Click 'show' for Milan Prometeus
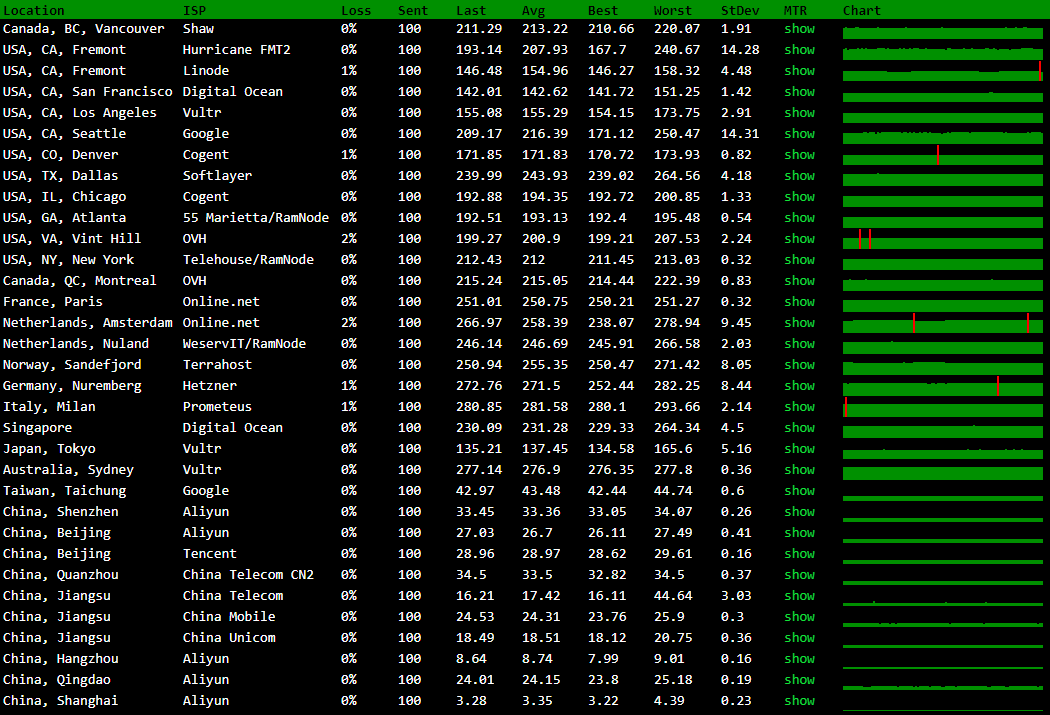 click(x=800, y=407)
